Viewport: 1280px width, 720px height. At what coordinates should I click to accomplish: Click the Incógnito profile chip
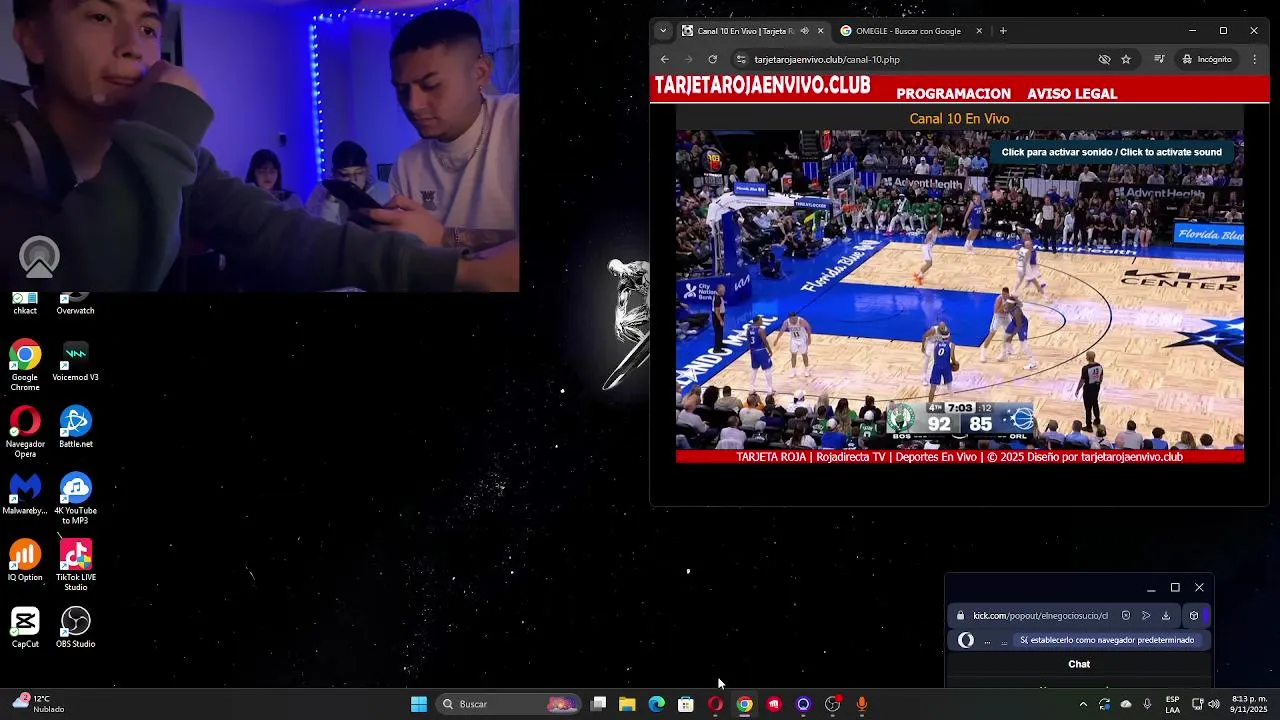(1207, 59)
